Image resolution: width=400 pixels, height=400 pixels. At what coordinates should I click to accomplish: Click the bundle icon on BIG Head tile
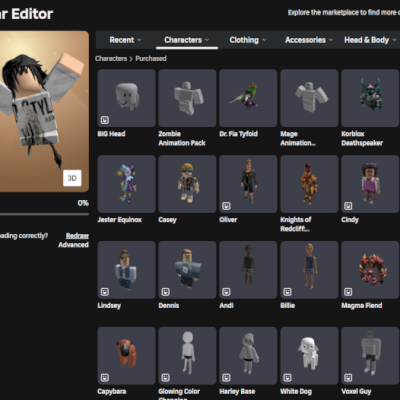[x=105, y=120]
